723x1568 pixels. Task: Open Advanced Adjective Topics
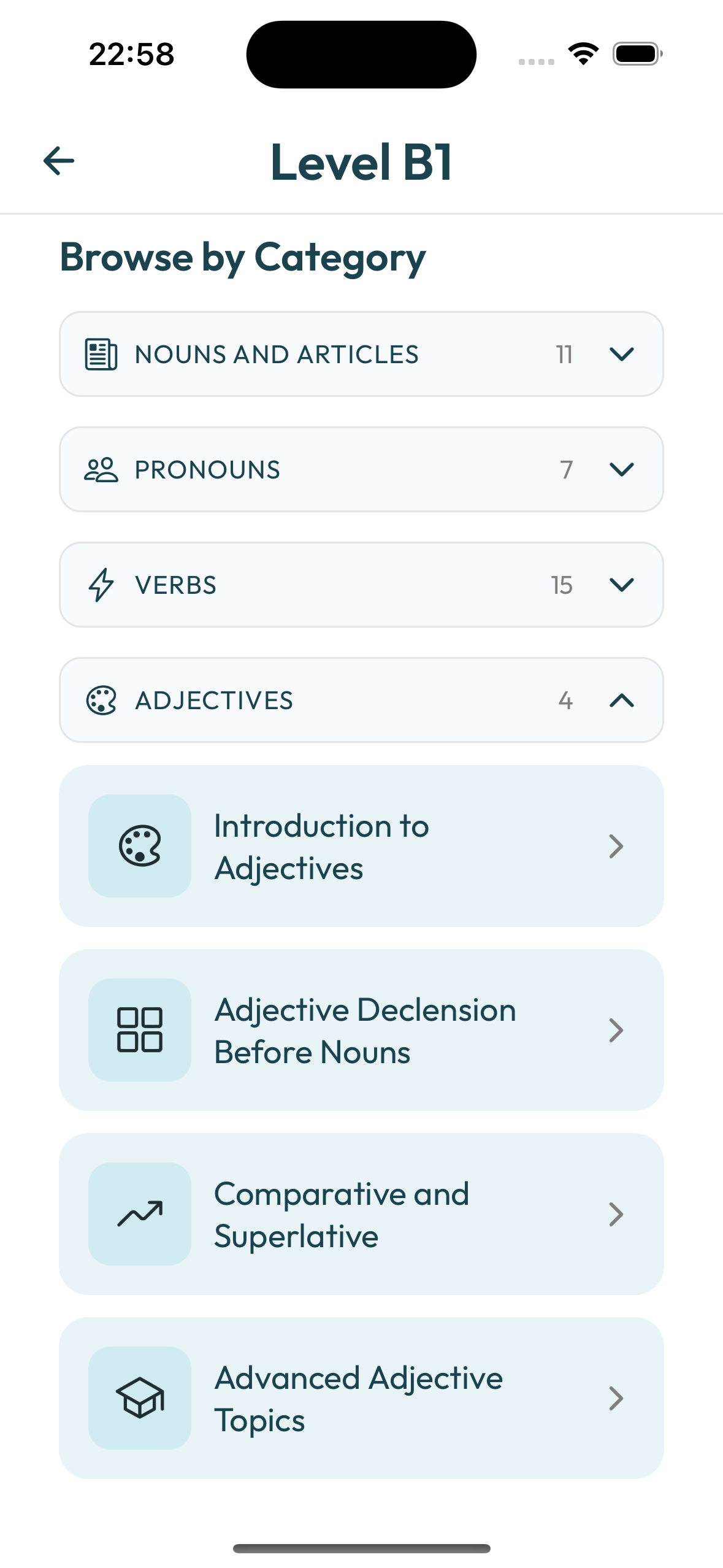(x=361, y=1398)
